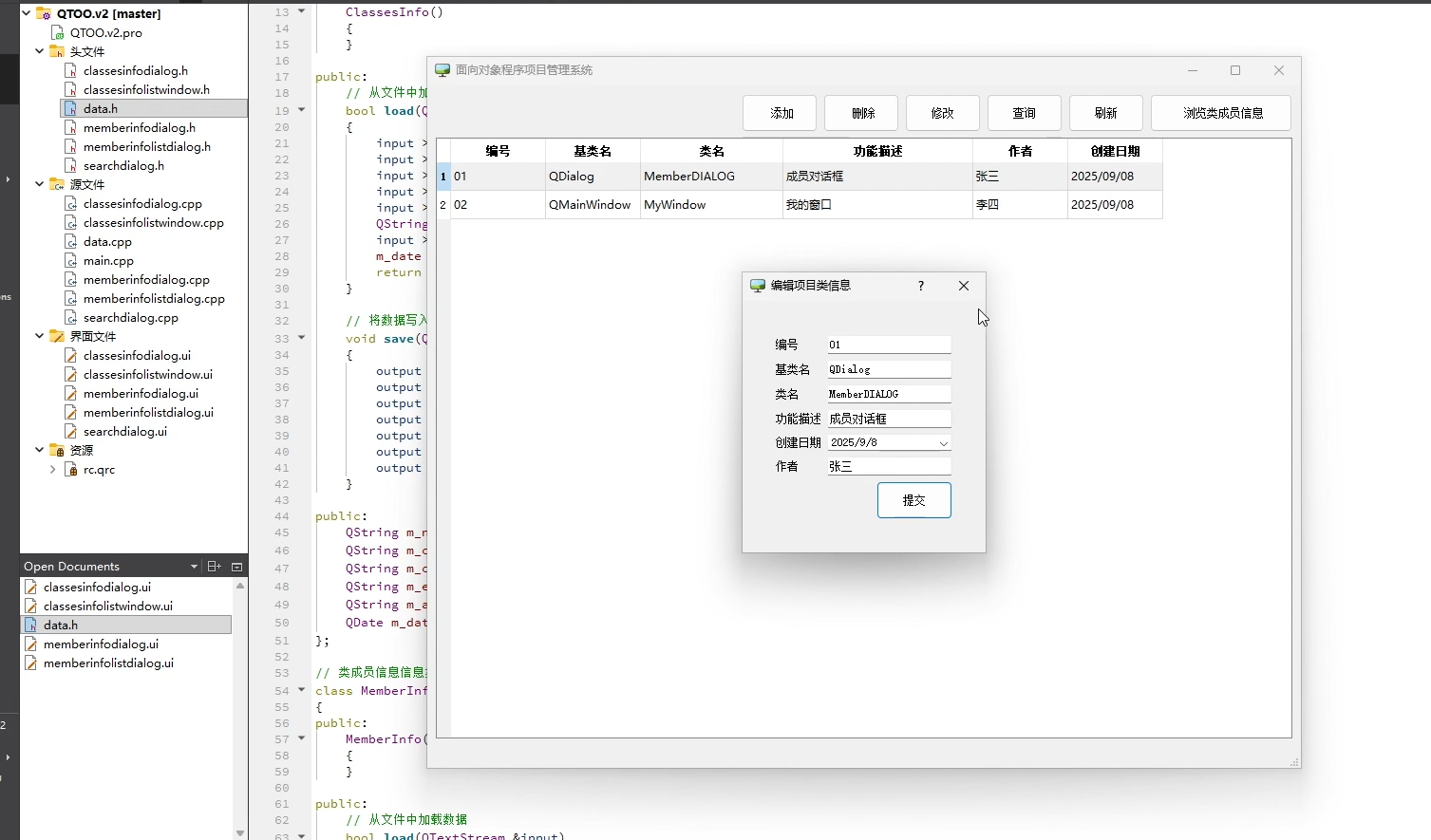Submit the edit dialog with 提交
Viewport: 1431px width, 840px height.
(914, 500)
